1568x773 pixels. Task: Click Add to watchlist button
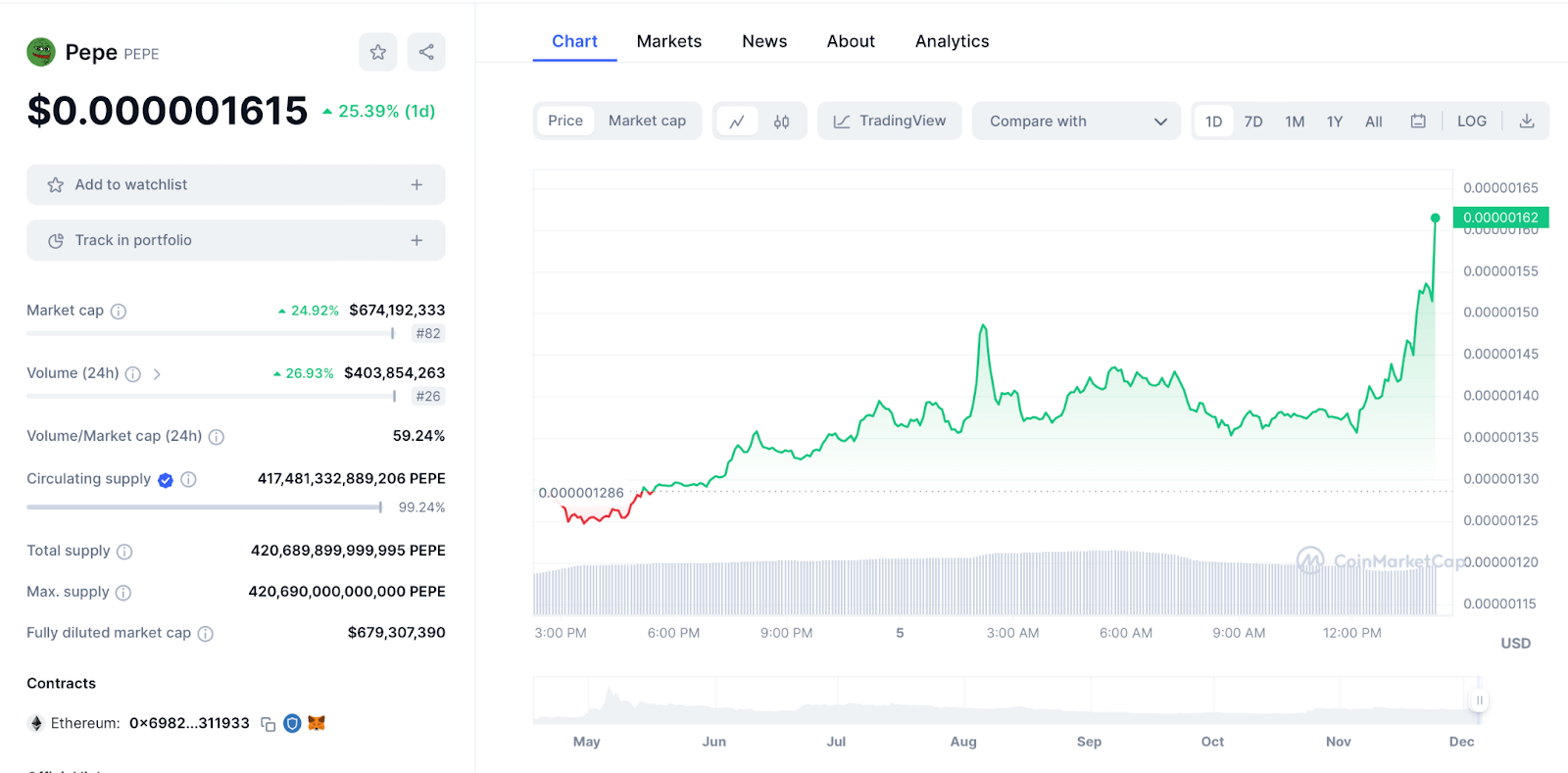coord(236,184)
